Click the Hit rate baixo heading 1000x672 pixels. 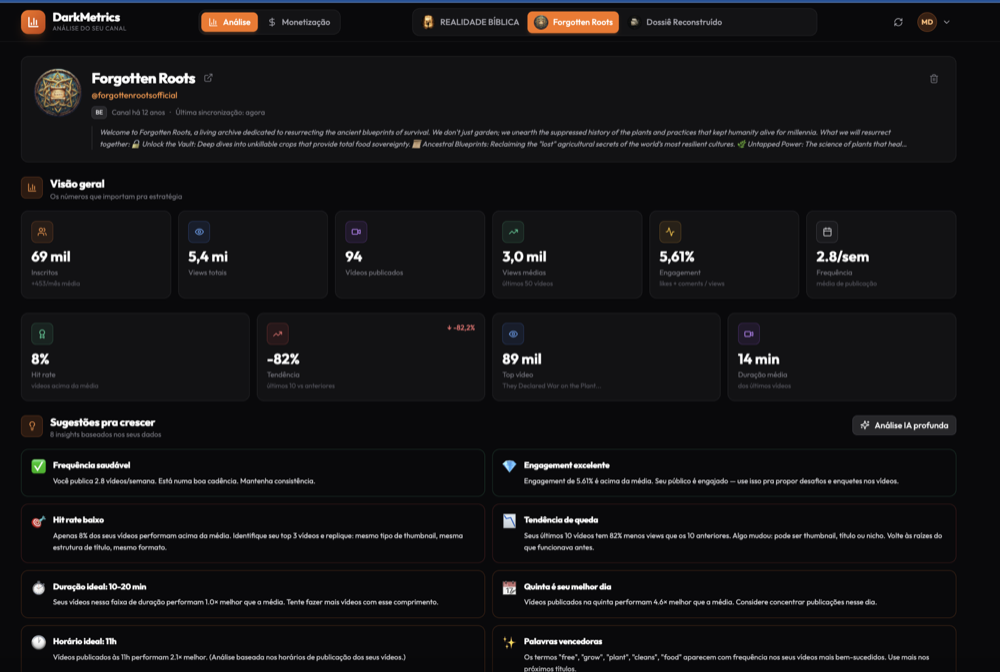(78, 520)
